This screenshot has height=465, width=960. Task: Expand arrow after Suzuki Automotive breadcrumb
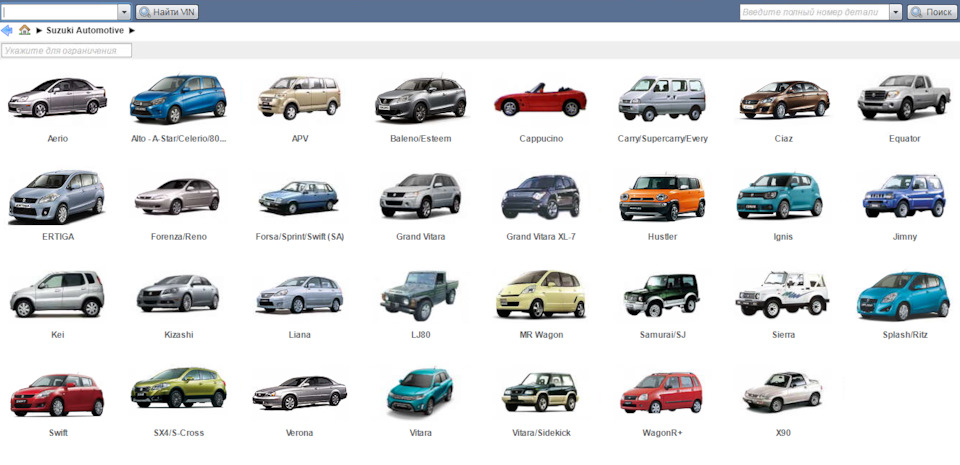[x=132, y=30]
